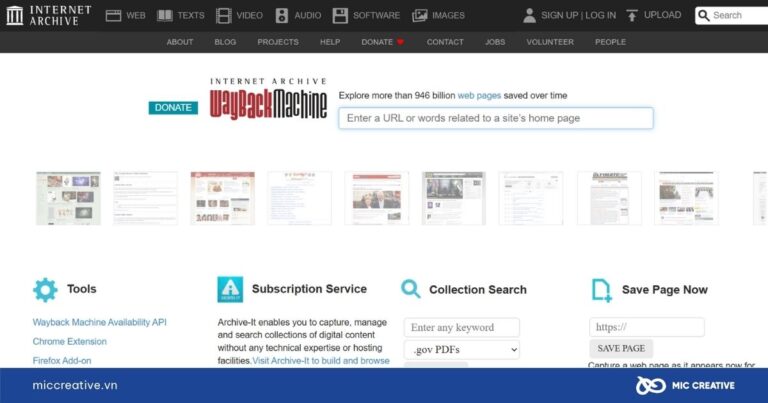Screen dimensions: 768x403
Task: Expand the .gov PDFs dropdown
Action: click(x=462, y=350)
